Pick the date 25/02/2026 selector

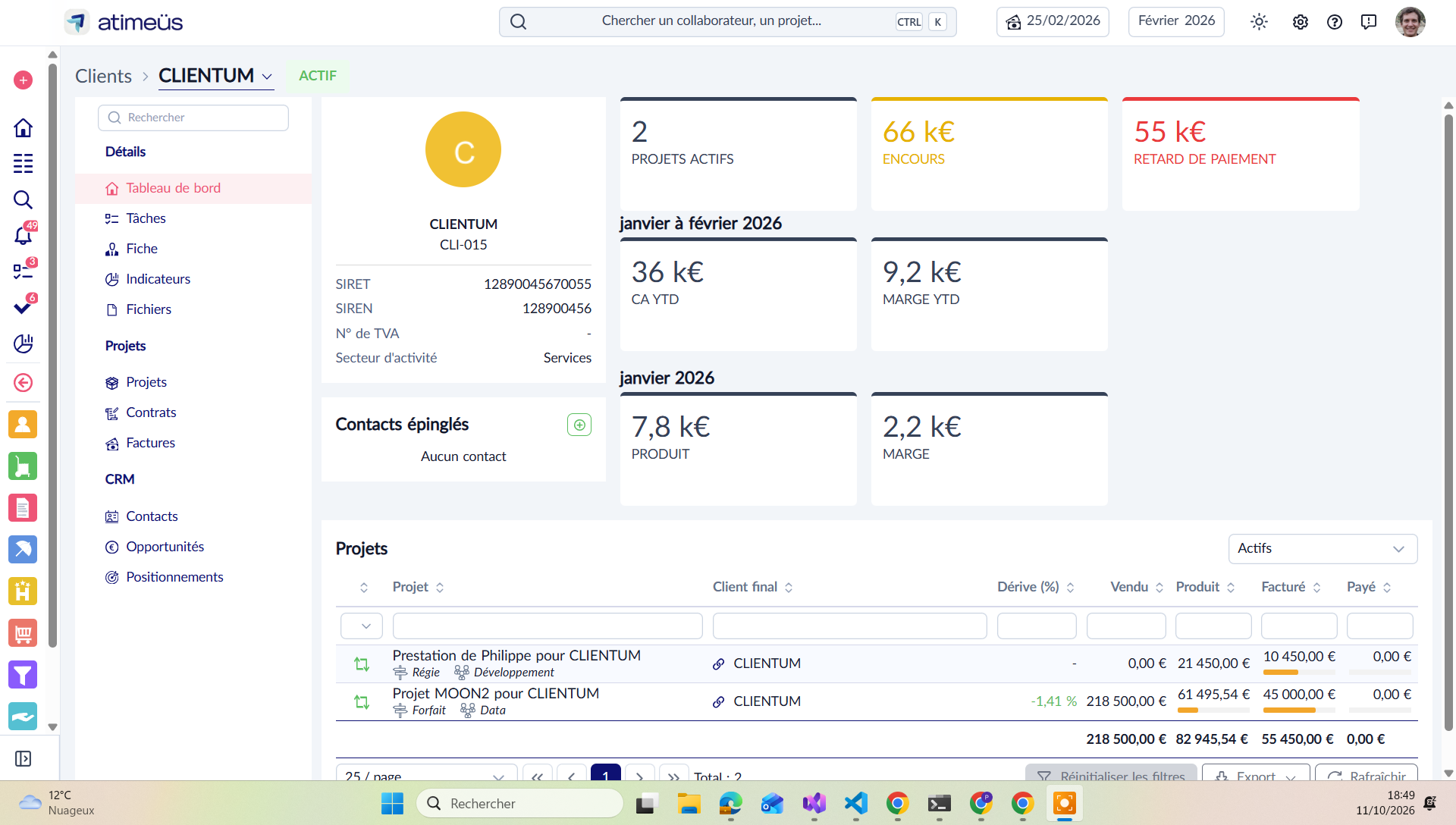pos(1053,22)
